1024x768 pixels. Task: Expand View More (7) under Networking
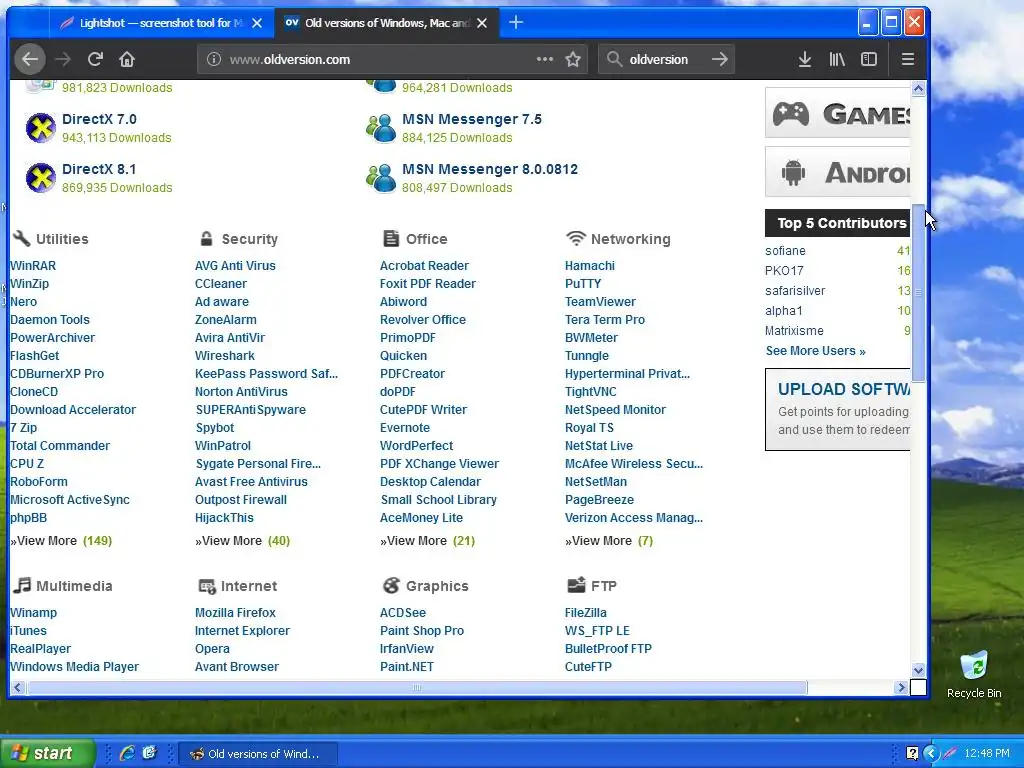[609, 541]
